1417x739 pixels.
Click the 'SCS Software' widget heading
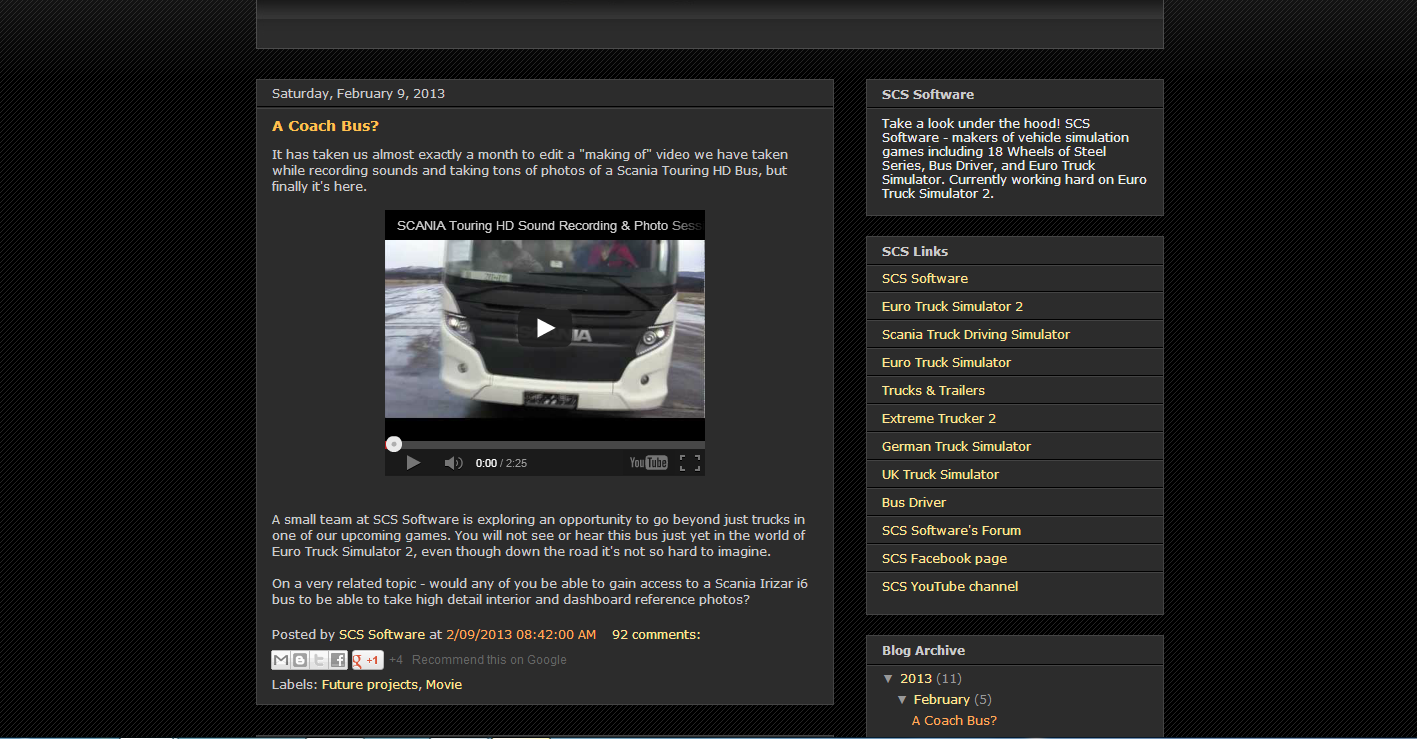click(928, 94)
